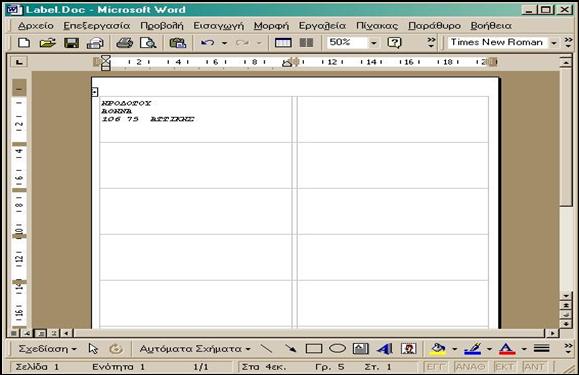
Task: Save the document with the floppy disk icon
Action: [71, 43]
